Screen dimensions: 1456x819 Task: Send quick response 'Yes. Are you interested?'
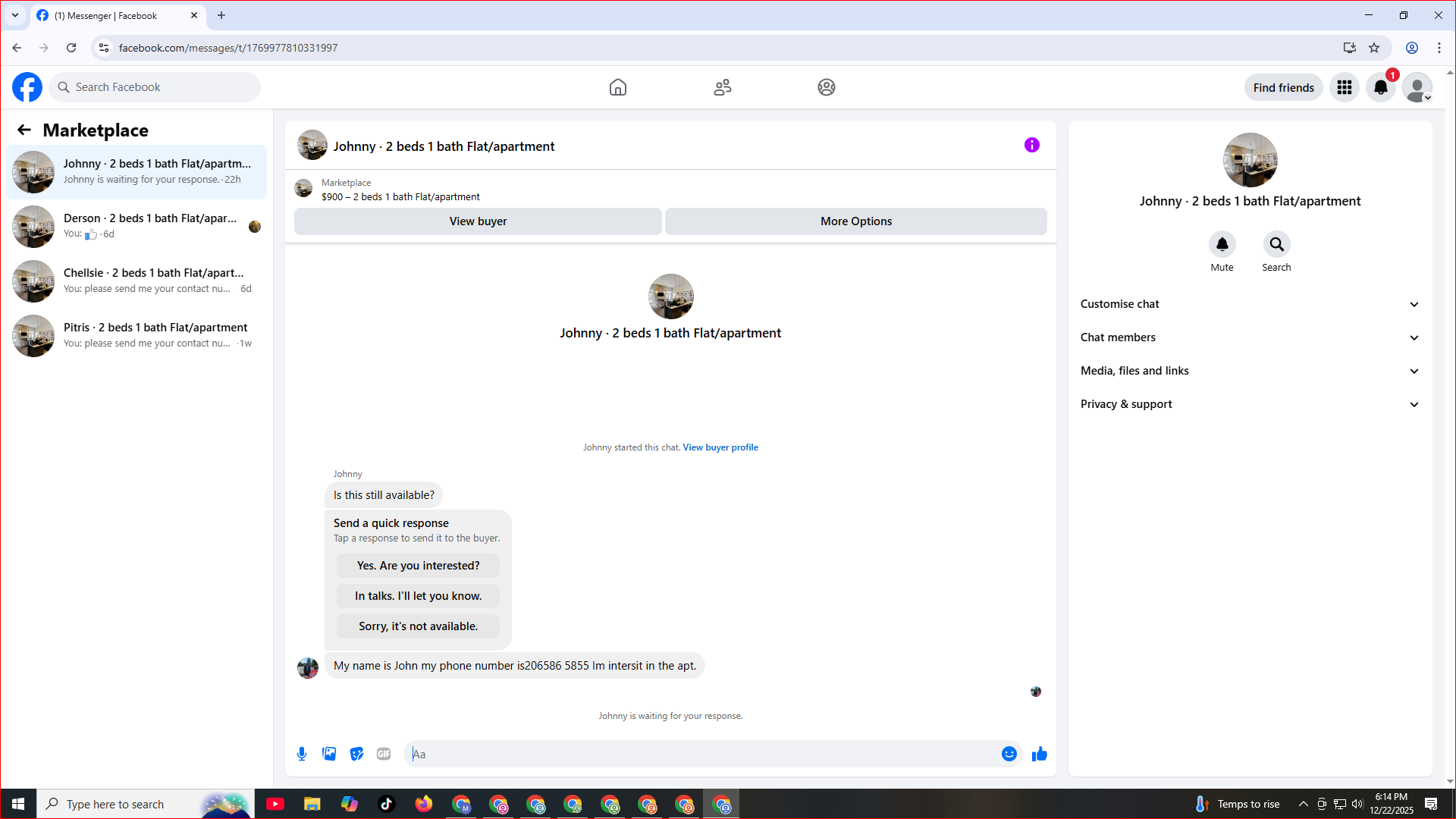coord(418,566)
